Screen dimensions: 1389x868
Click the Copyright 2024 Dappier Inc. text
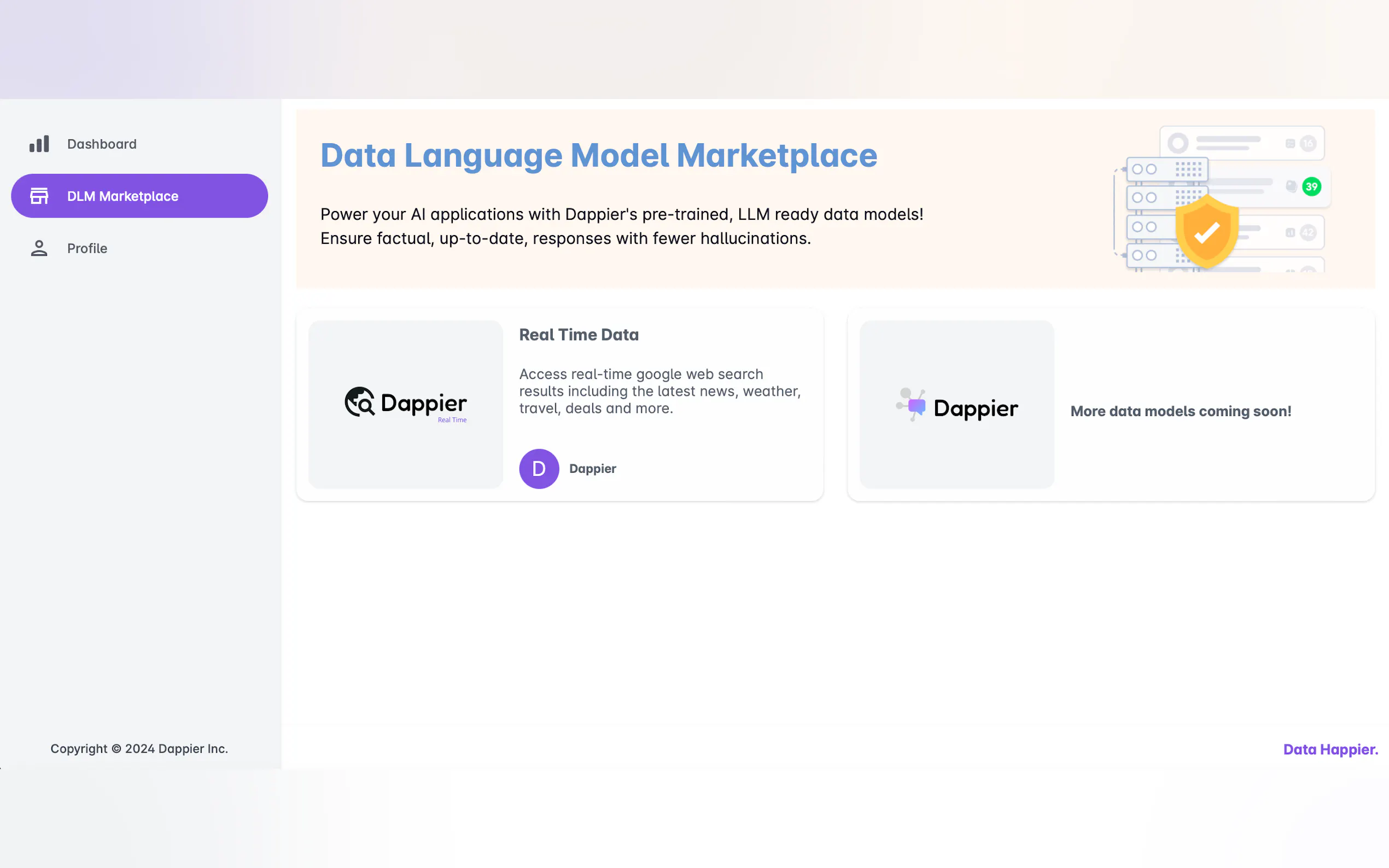click(139, 749)
